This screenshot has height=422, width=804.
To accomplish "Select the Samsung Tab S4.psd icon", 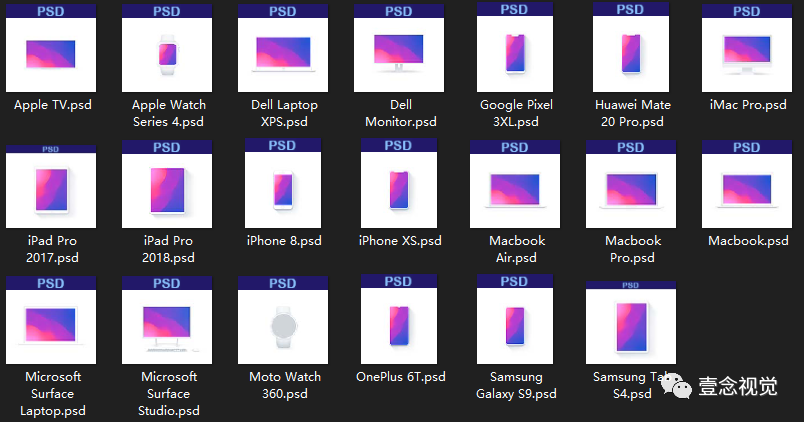I will (x=631, y=323).
